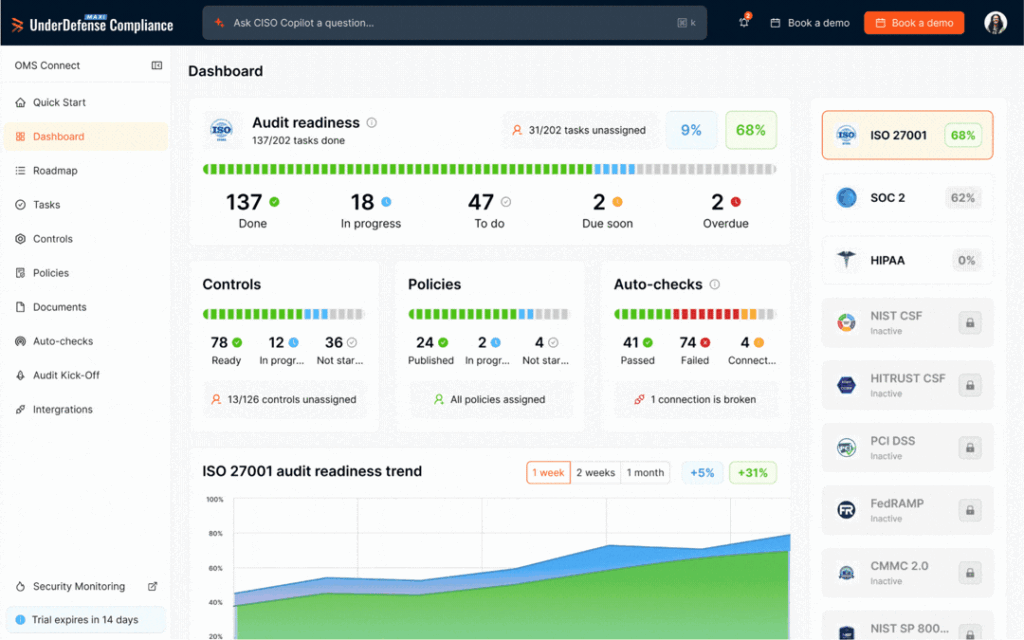Click the audit readiness trend chart
The height and width of the screenshot is (640, 1024).
pos(511,568)
